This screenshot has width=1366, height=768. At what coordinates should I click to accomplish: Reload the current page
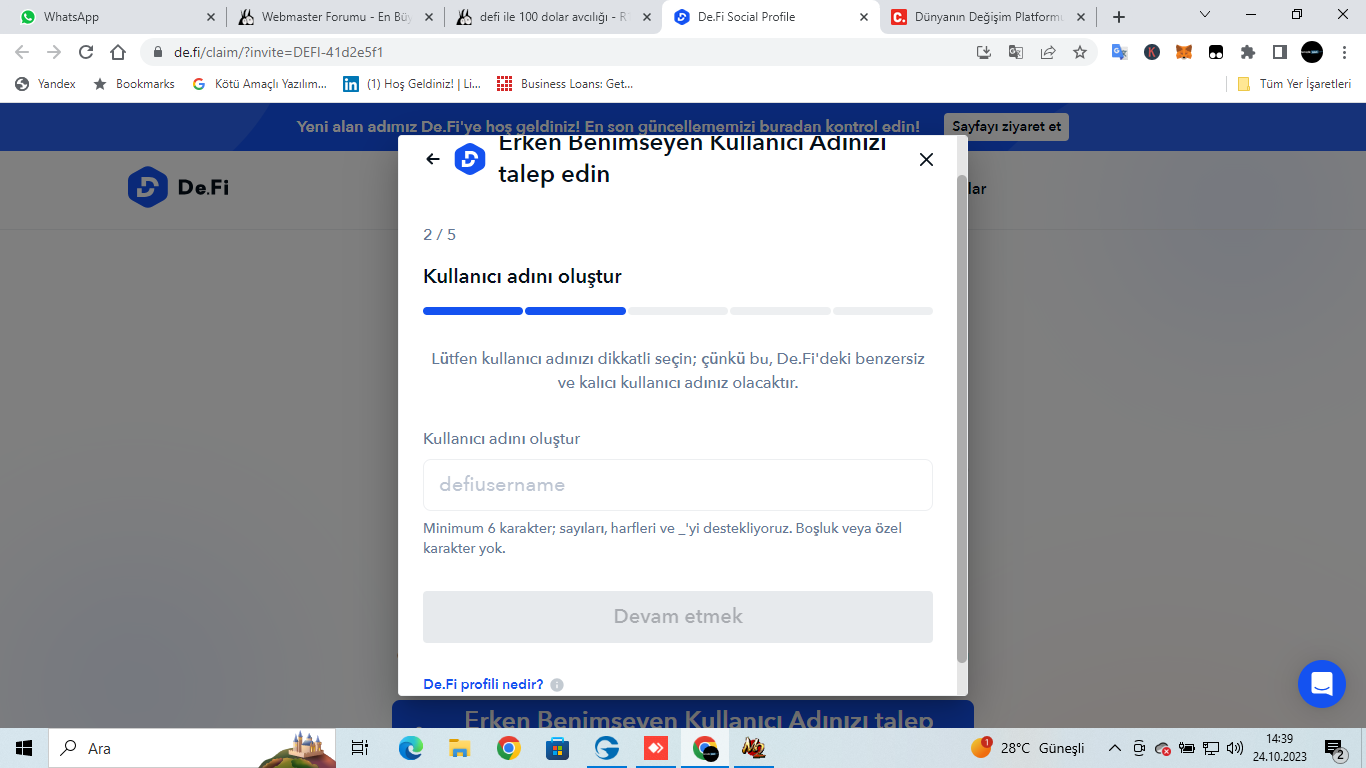86,52
